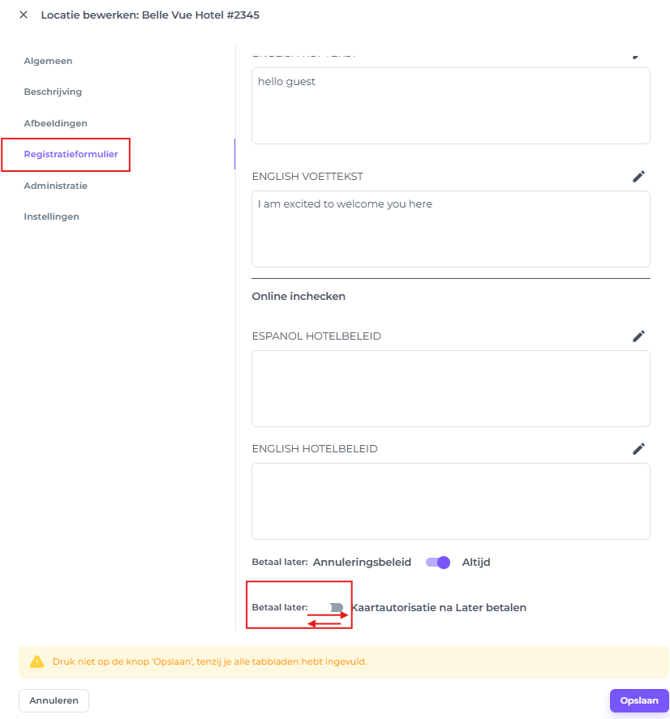Click pencil icon for English Hotelbeleid
670x719 pixels.
pyautogui.click(x=638, y=449)
